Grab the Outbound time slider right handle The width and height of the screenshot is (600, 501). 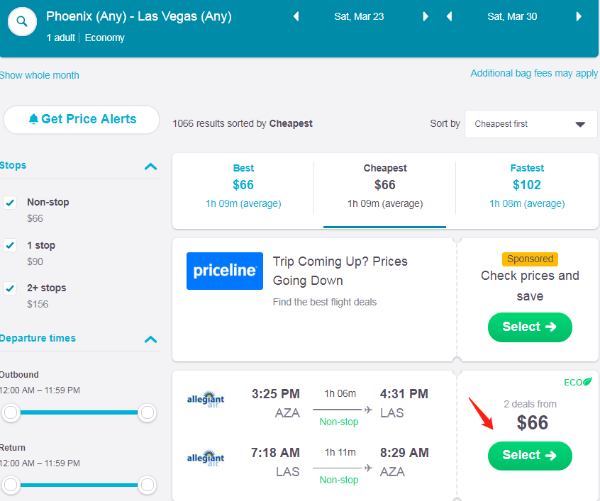(147, 413)
